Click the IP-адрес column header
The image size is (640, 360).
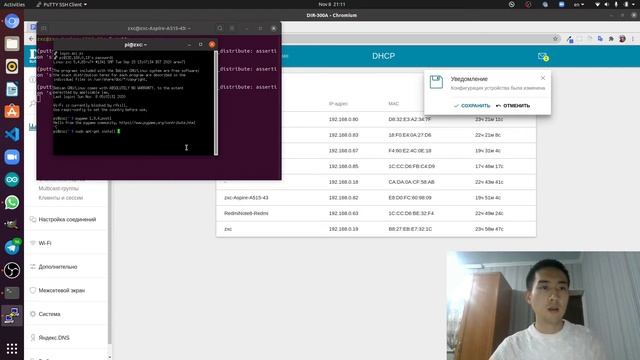[338, 104]
